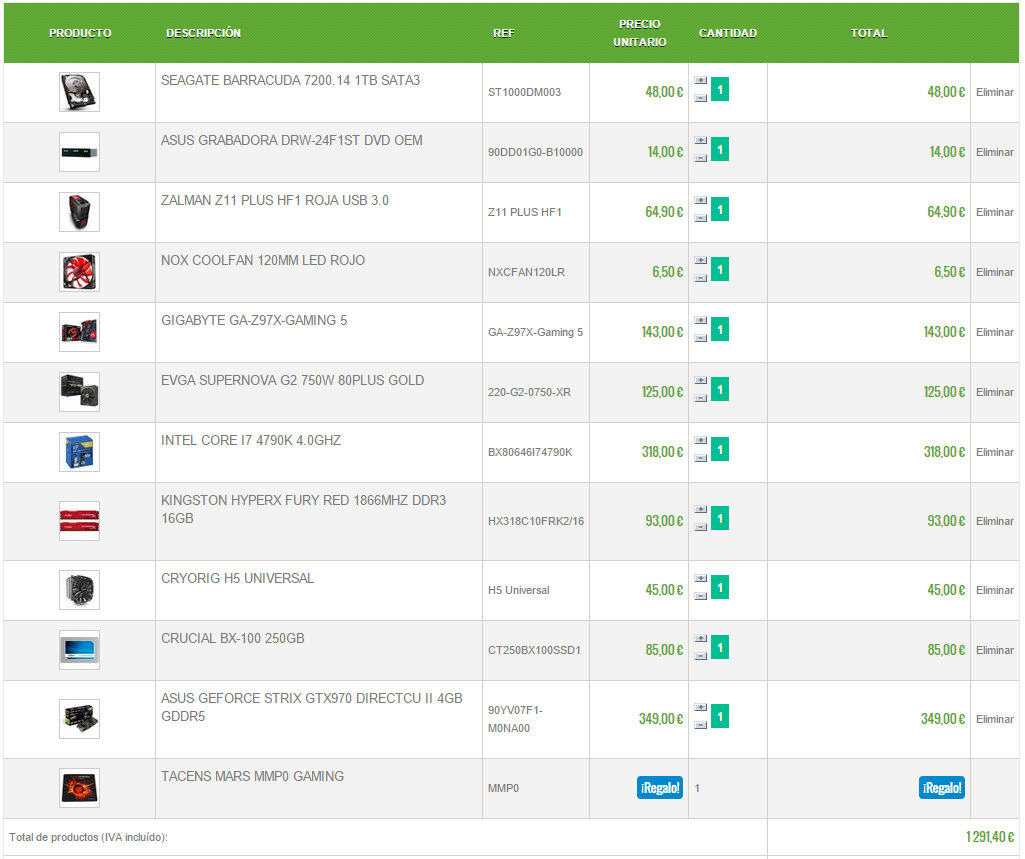Click the DESCRIPCIÓN column header
1025x859 pixels.
click(203, 33)
